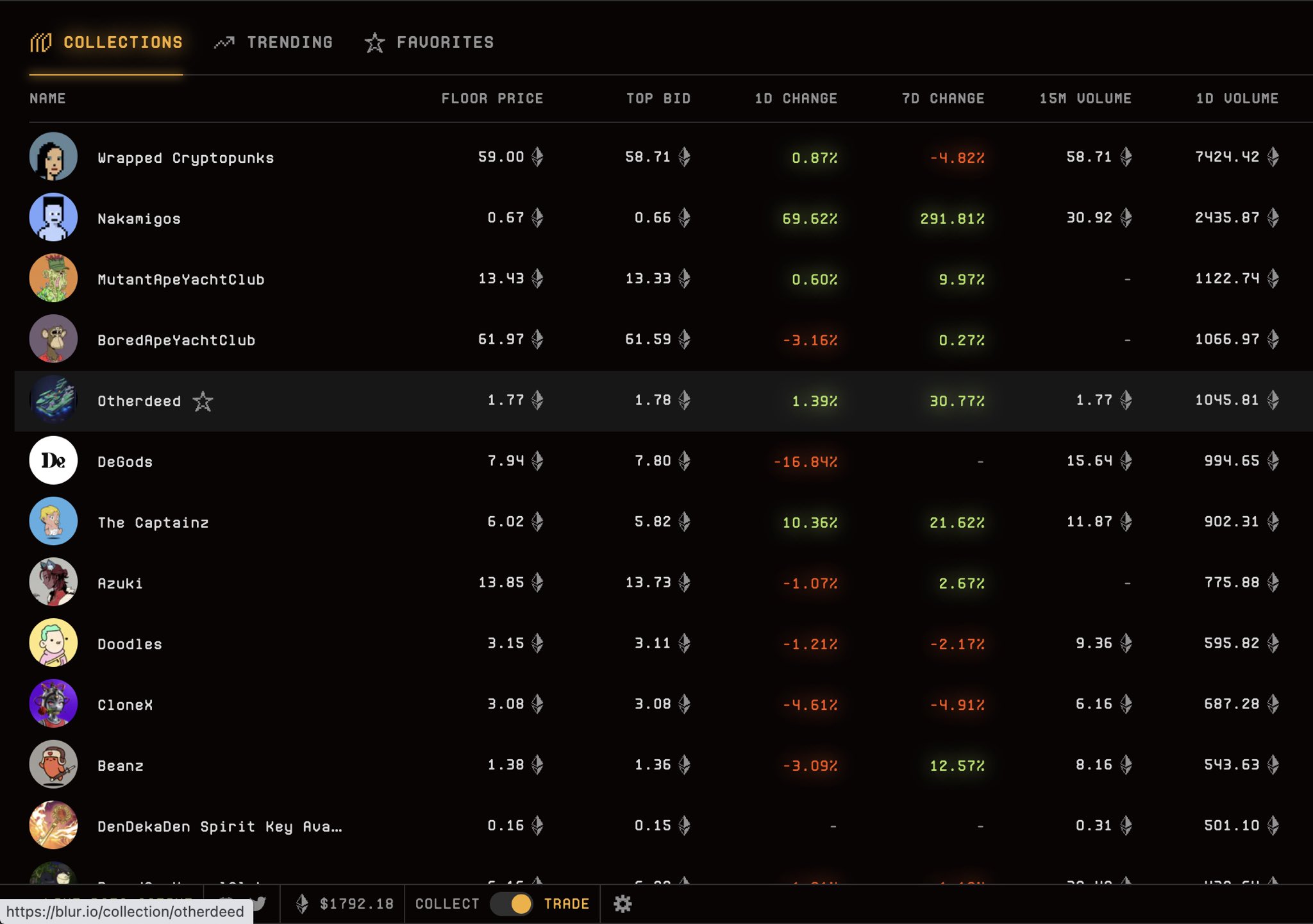Open the Favorites tab
Image resolution: width=1313 pixels, height=924 pixels.
point(430,42)
